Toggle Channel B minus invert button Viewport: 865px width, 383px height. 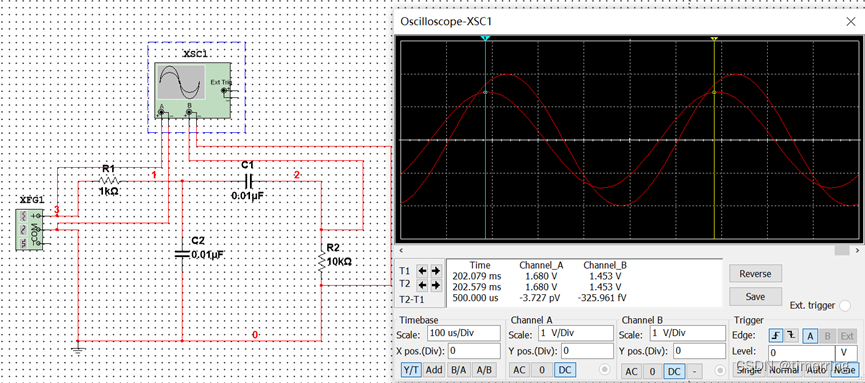(695, 371)
